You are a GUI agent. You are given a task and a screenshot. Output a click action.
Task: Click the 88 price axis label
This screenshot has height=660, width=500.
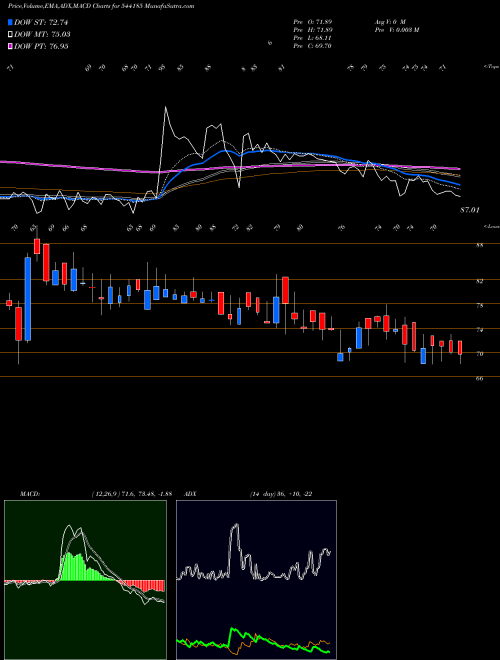pos(479,245)
